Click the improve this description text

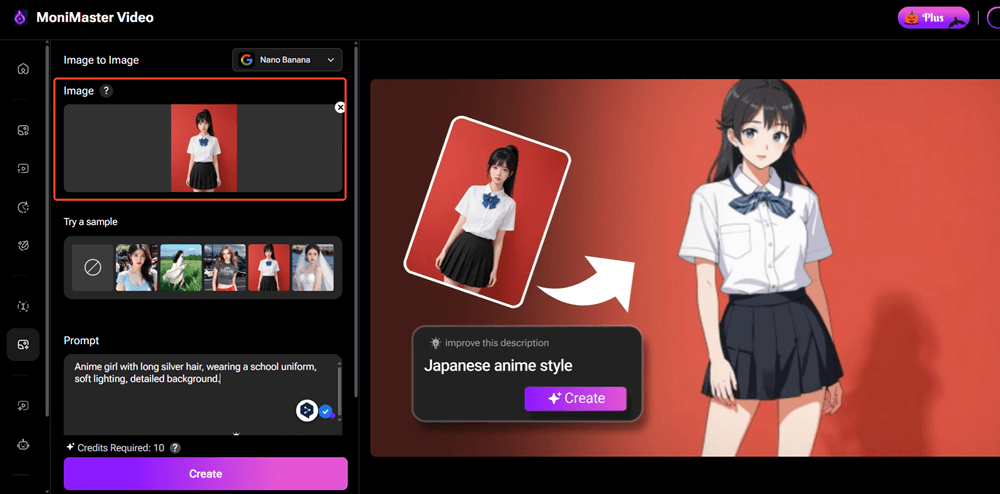(x=497, y=343)
